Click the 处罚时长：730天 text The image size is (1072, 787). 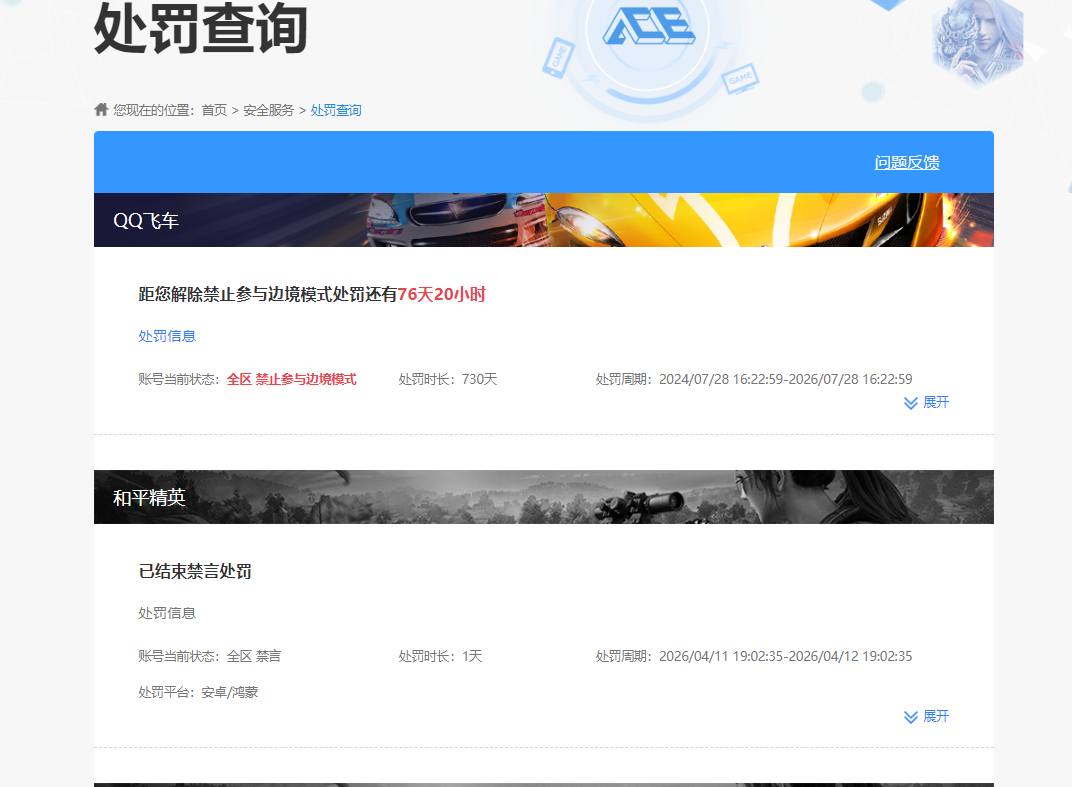click(448, 379)
